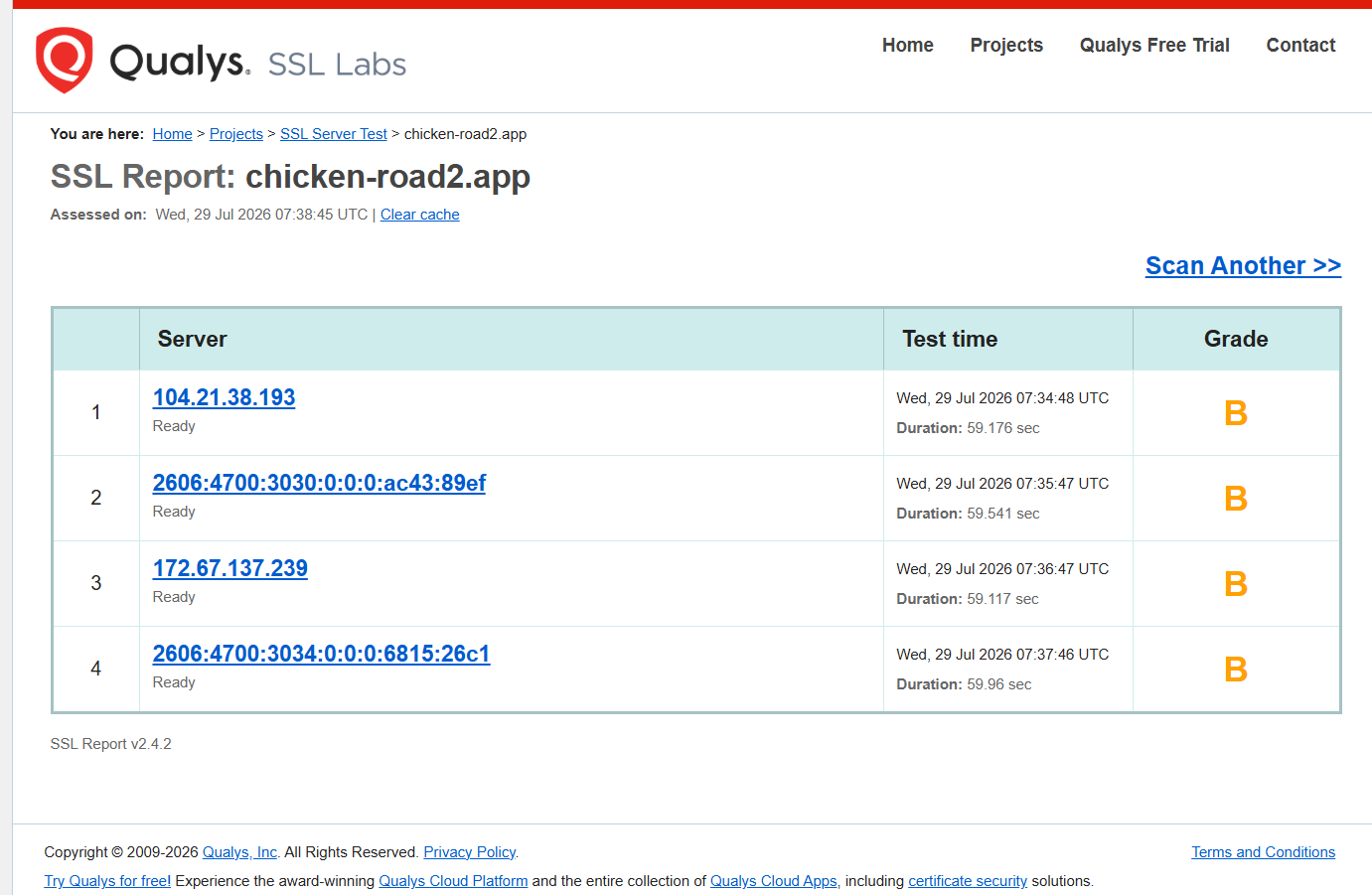This screenshot has width=1372, height=895.
Task: Select duration 59.176 sec text
Action: click(968, 428)
